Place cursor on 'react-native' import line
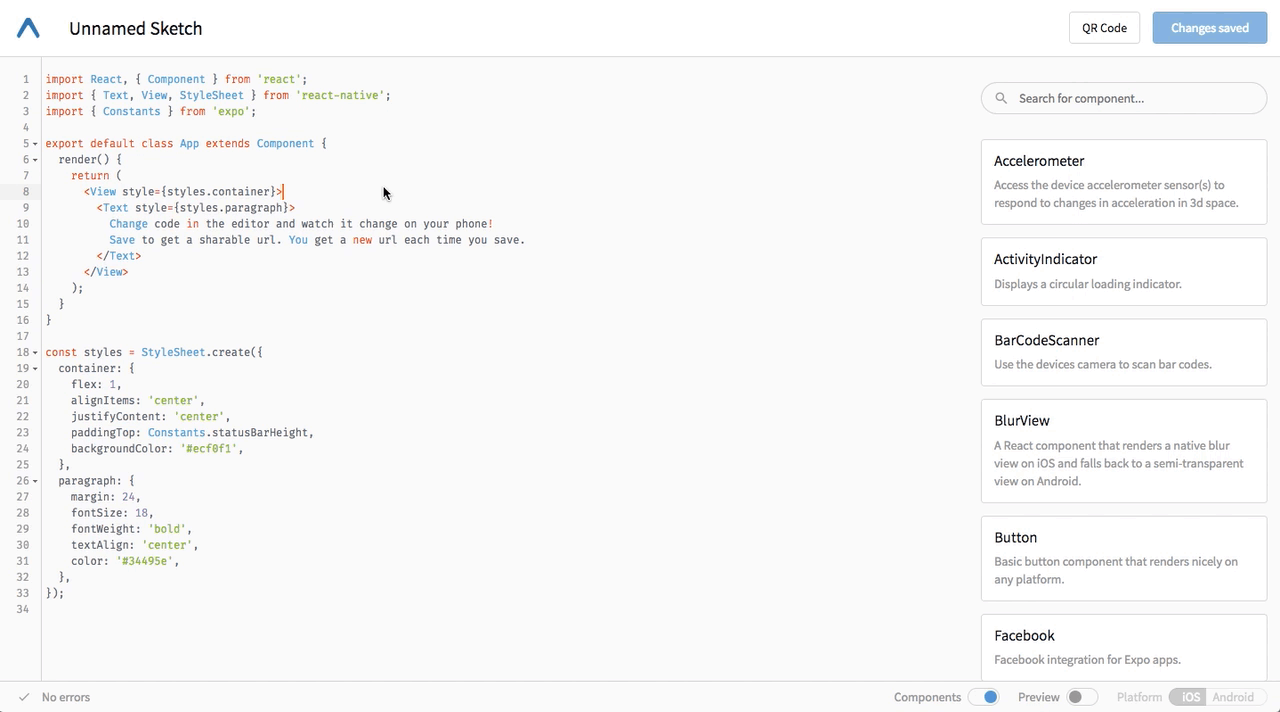This screenshot has height=712, width=1280. pos(218,95)
